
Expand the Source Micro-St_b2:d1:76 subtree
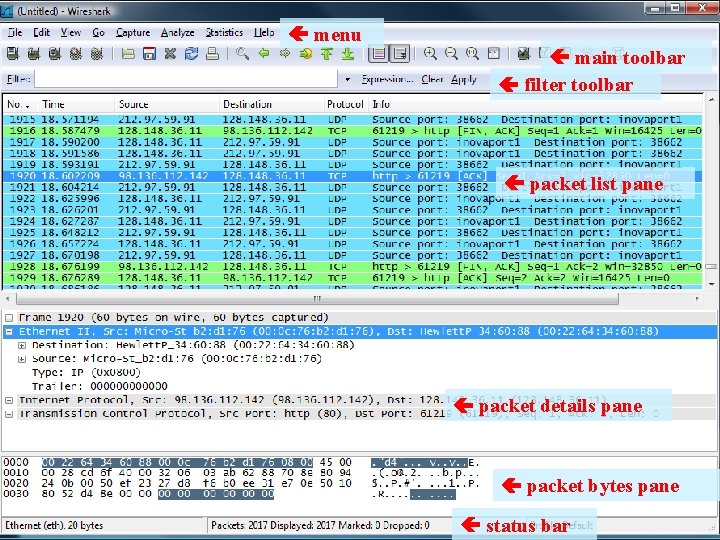(22, 359)
